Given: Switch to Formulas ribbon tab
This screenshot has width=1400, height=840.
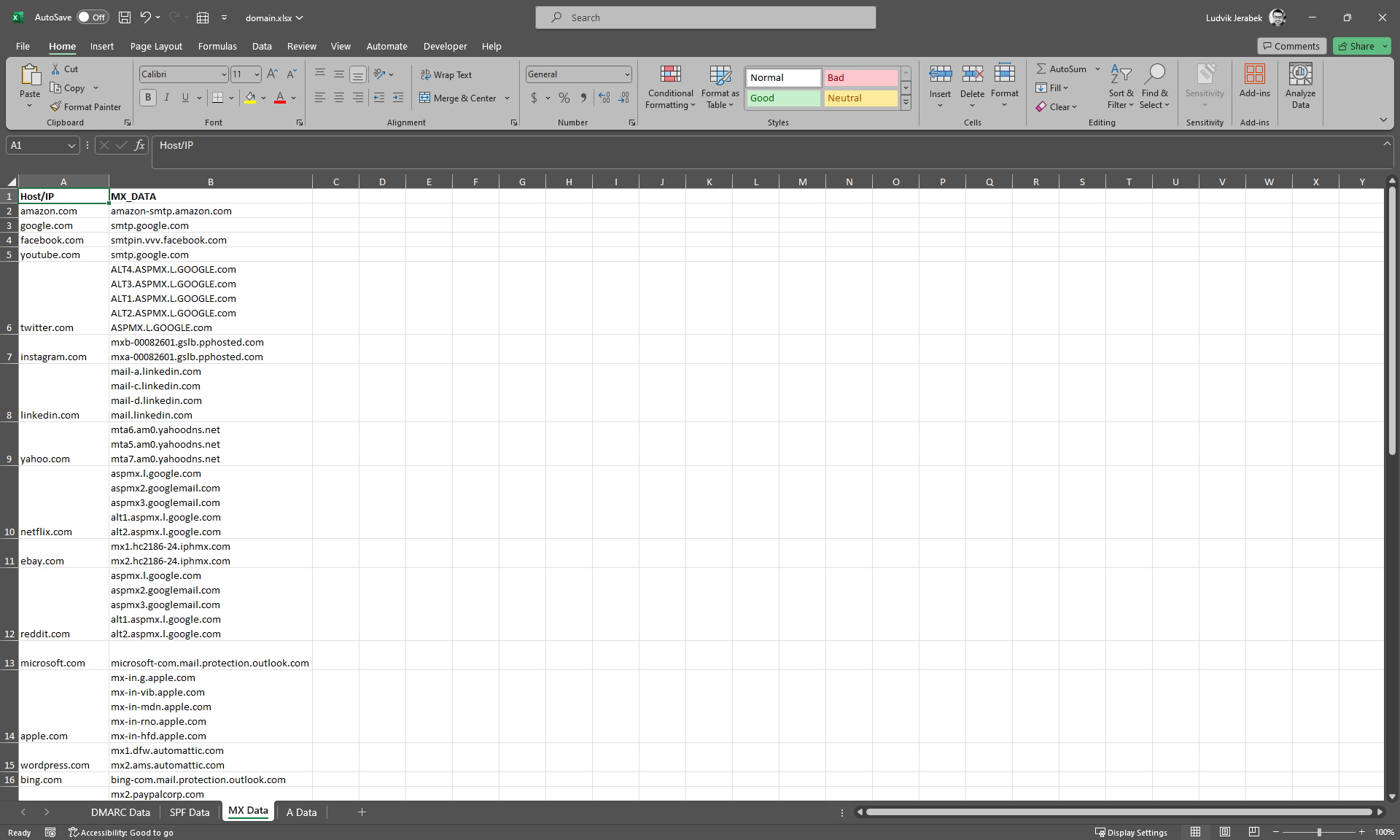Looking at the screenshot, I should (217, 46).
